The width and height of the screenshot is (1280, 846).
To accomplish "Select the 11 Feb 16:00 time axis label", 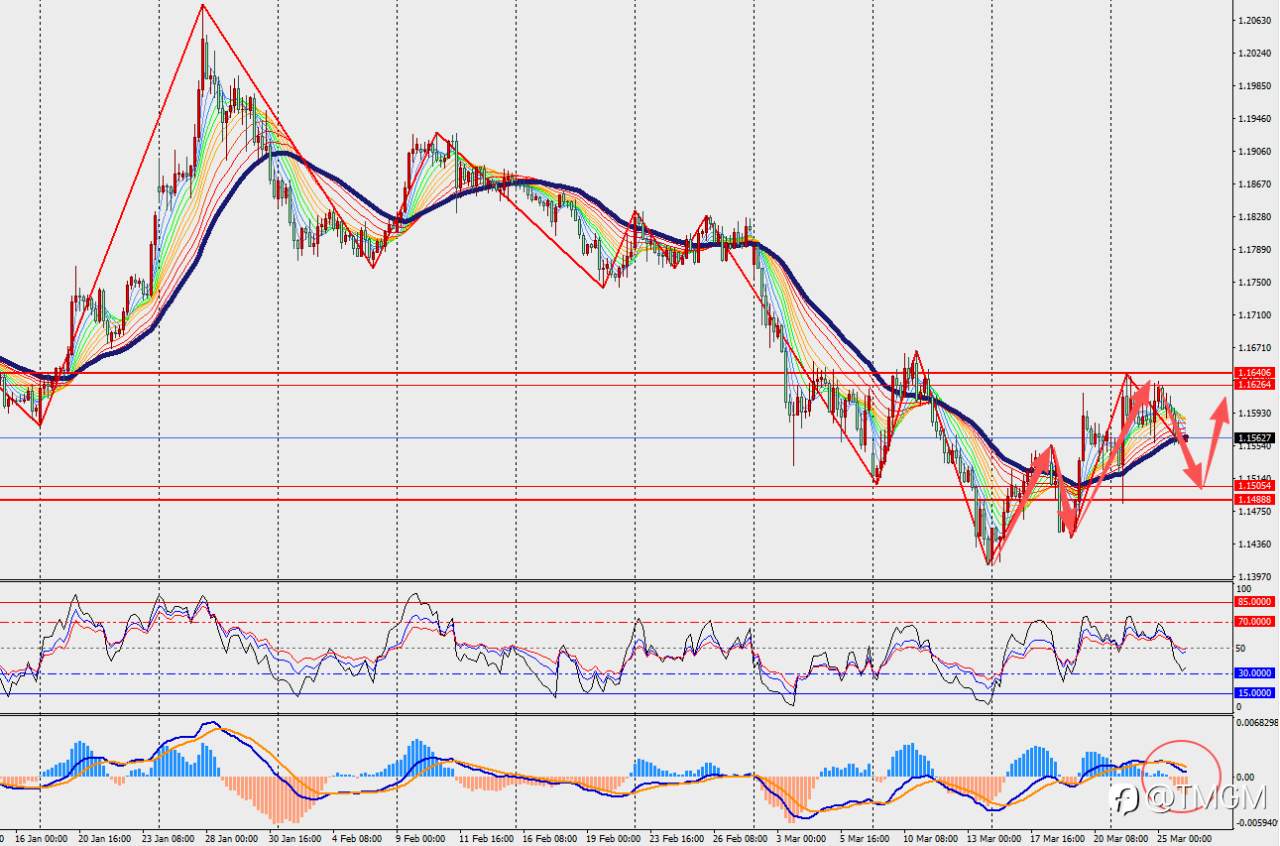I will 486,838.
